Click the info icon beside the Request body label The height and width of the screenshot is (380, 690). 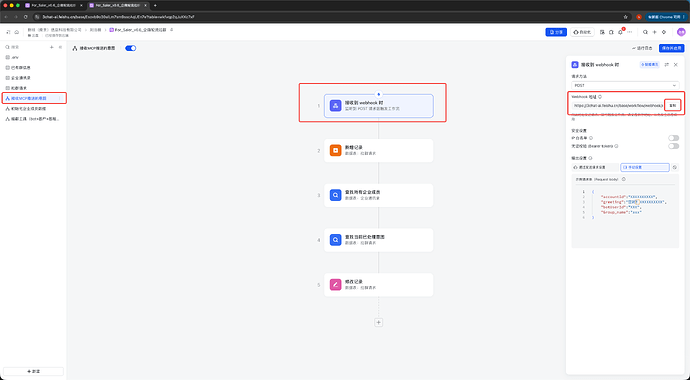[624, 179]
